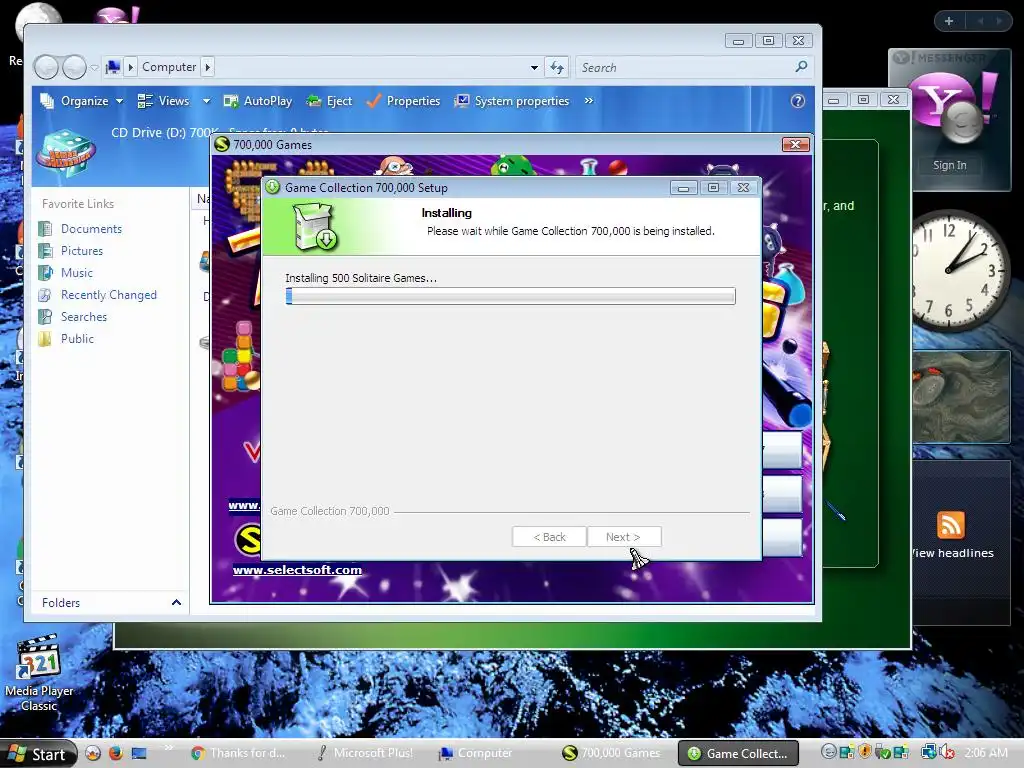Open the Start menu
The image size is (1024, 768).
click(38, 754)
